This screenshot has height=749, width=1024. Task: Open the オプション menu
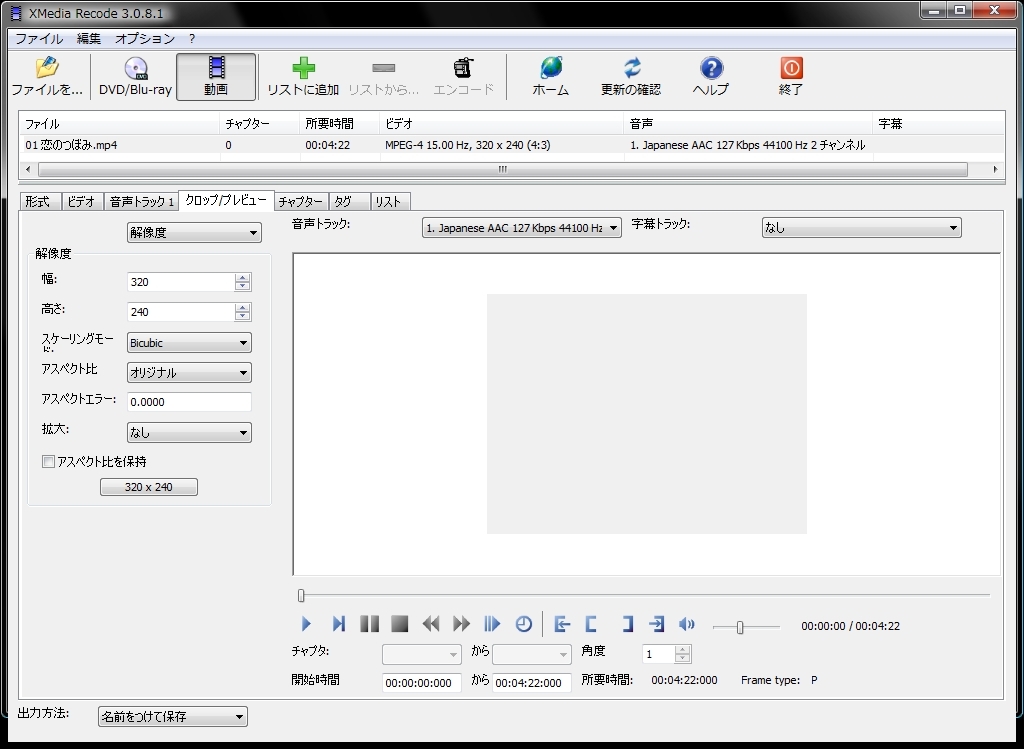[x=144, y=39]
